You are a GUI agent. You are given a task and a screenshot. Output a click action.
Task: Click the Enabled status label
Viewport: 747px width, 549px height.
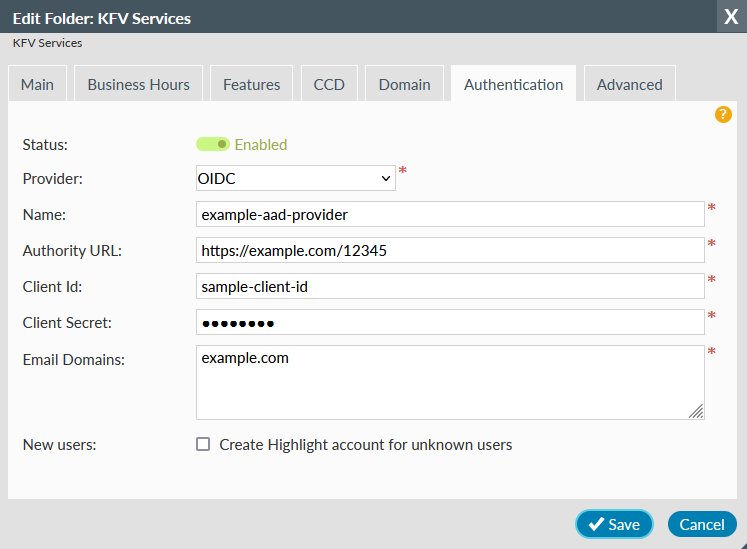point(261,144)
